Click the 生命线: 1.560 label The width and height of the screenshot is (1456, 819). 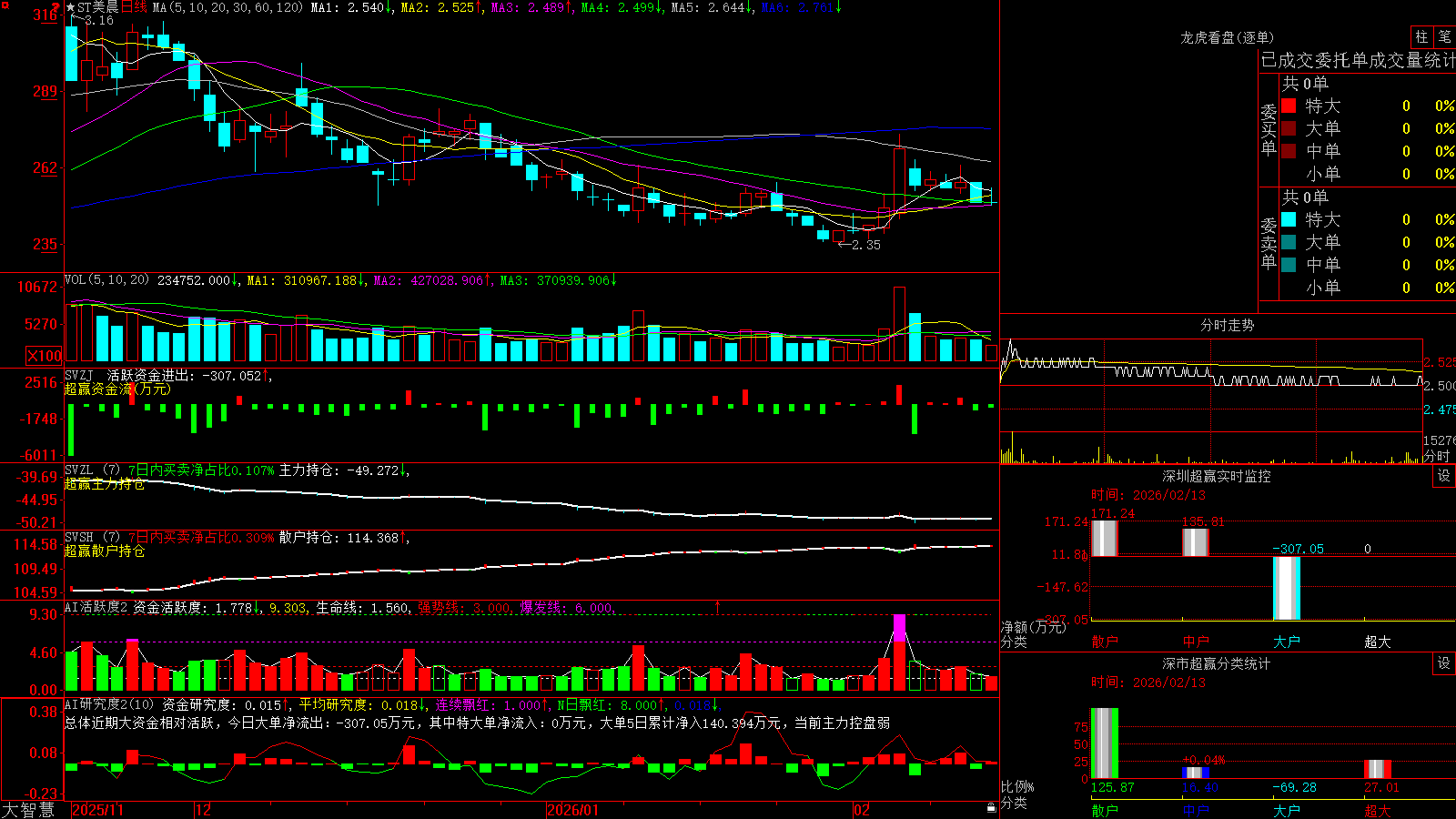(x=362, y=607)
